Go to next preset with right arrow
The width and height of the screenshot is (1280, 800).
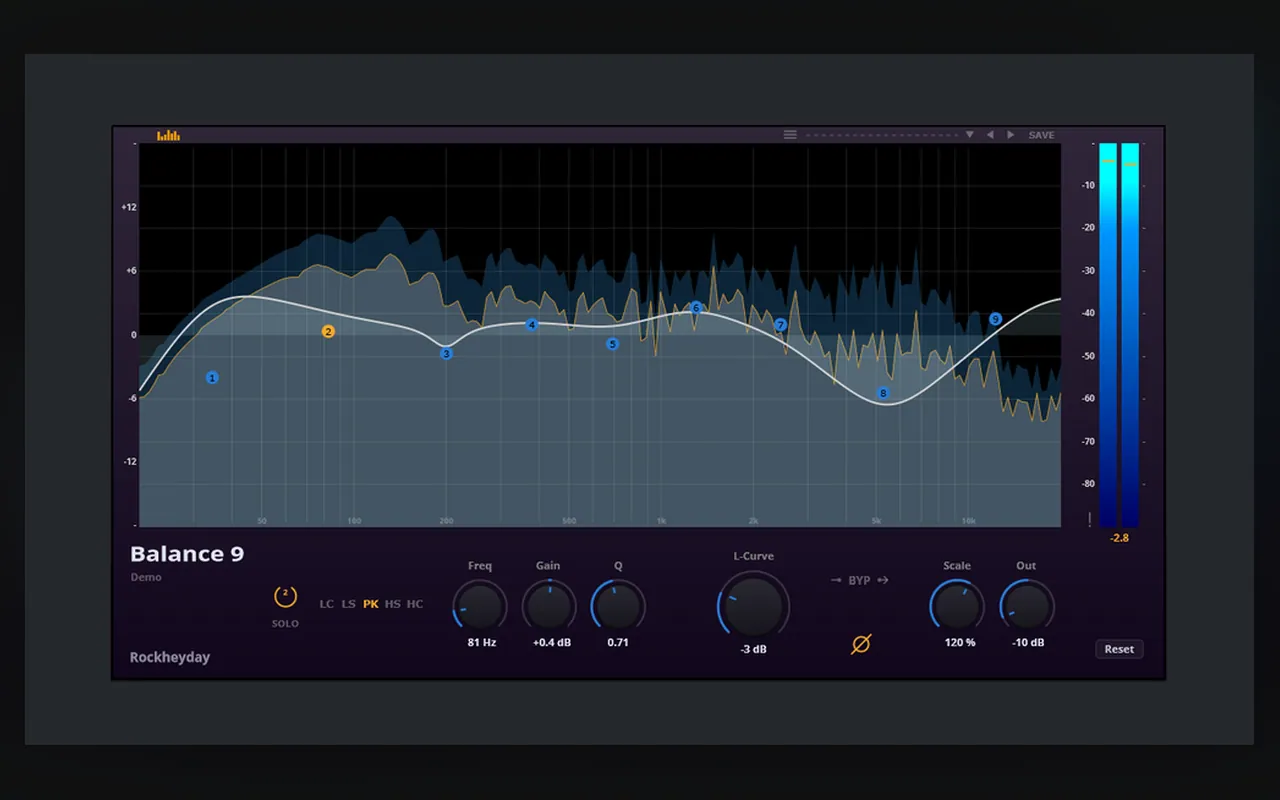coord(1011,135)
